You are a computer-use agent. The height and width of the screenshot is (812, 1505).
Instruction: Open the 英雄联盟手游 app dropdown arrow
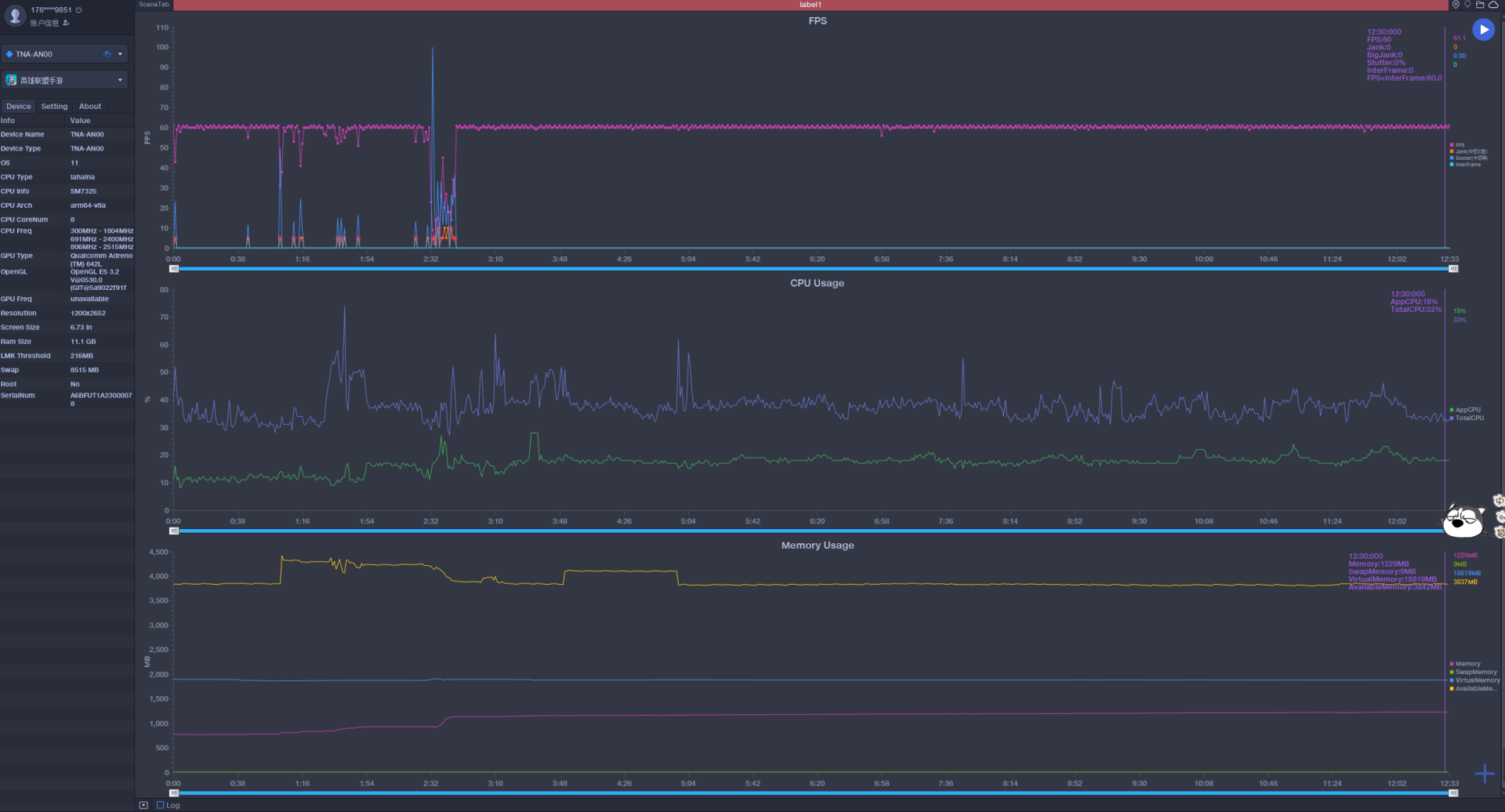(x=120, y=80)
